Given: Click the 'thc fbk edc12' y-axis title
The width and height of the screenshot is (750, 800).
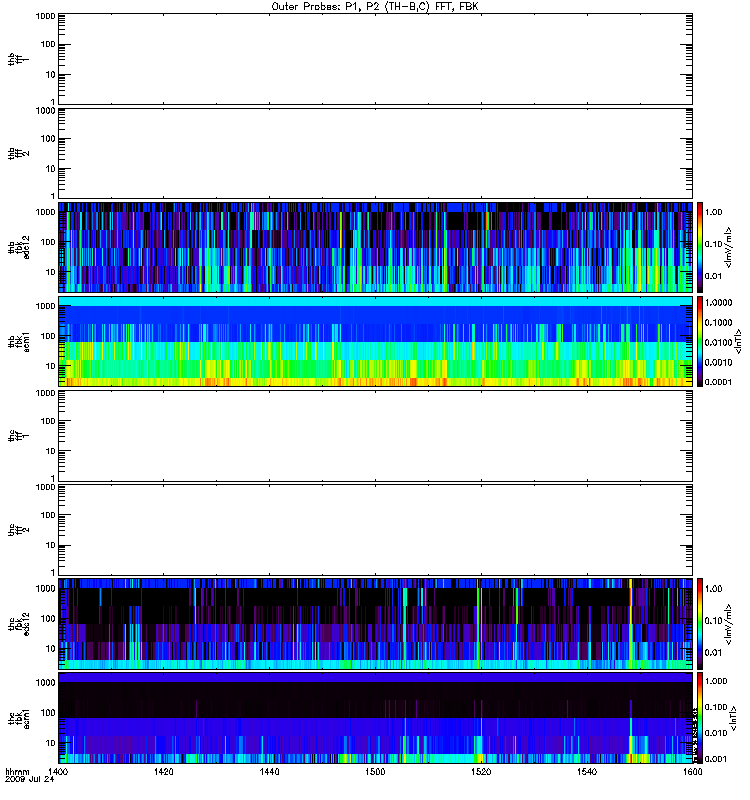Looking at the screenshot, I should [19, 623].
